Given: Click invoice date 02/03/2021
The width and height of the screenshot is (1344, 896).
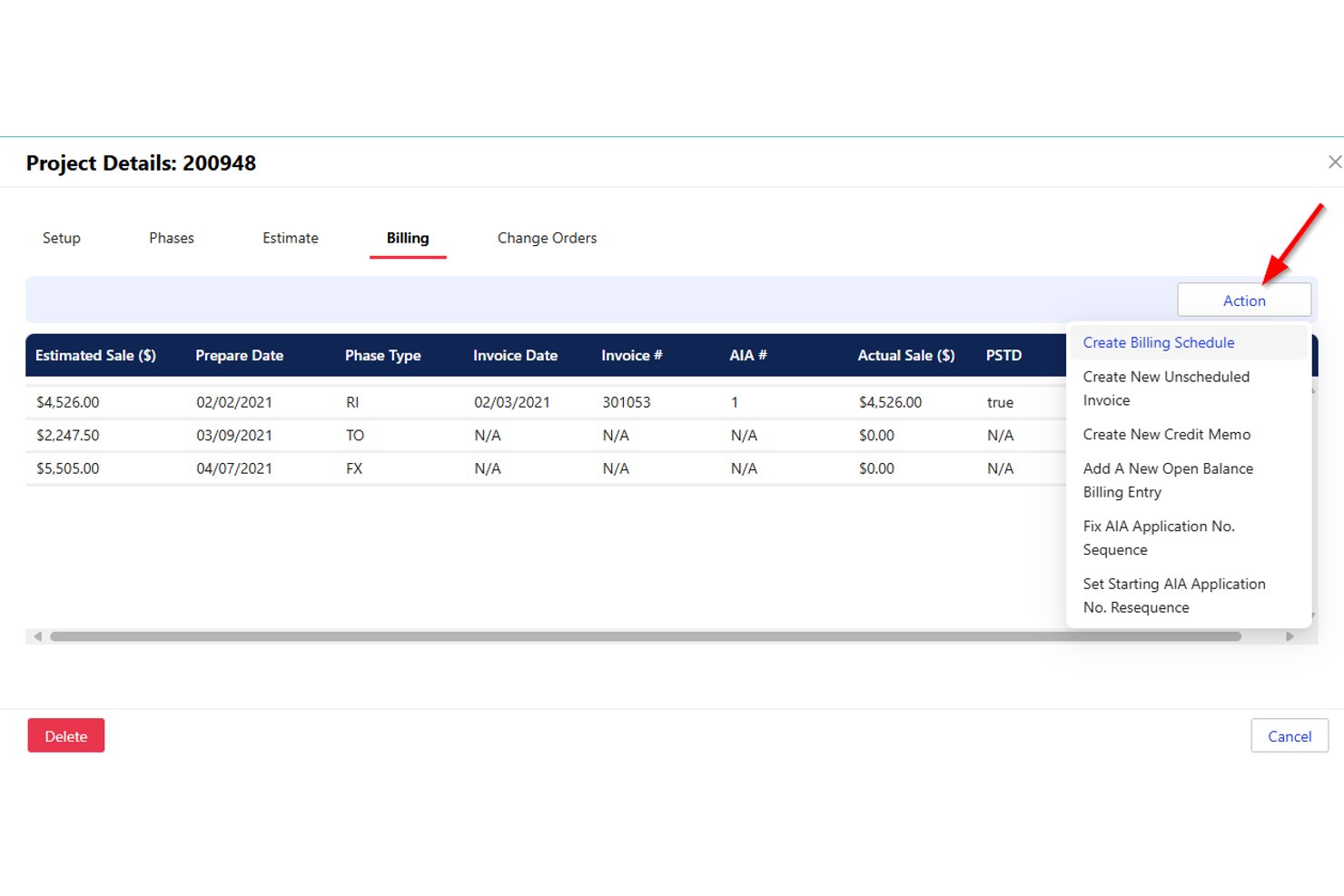Looking at the screenshot, I should tap(512, 402).
